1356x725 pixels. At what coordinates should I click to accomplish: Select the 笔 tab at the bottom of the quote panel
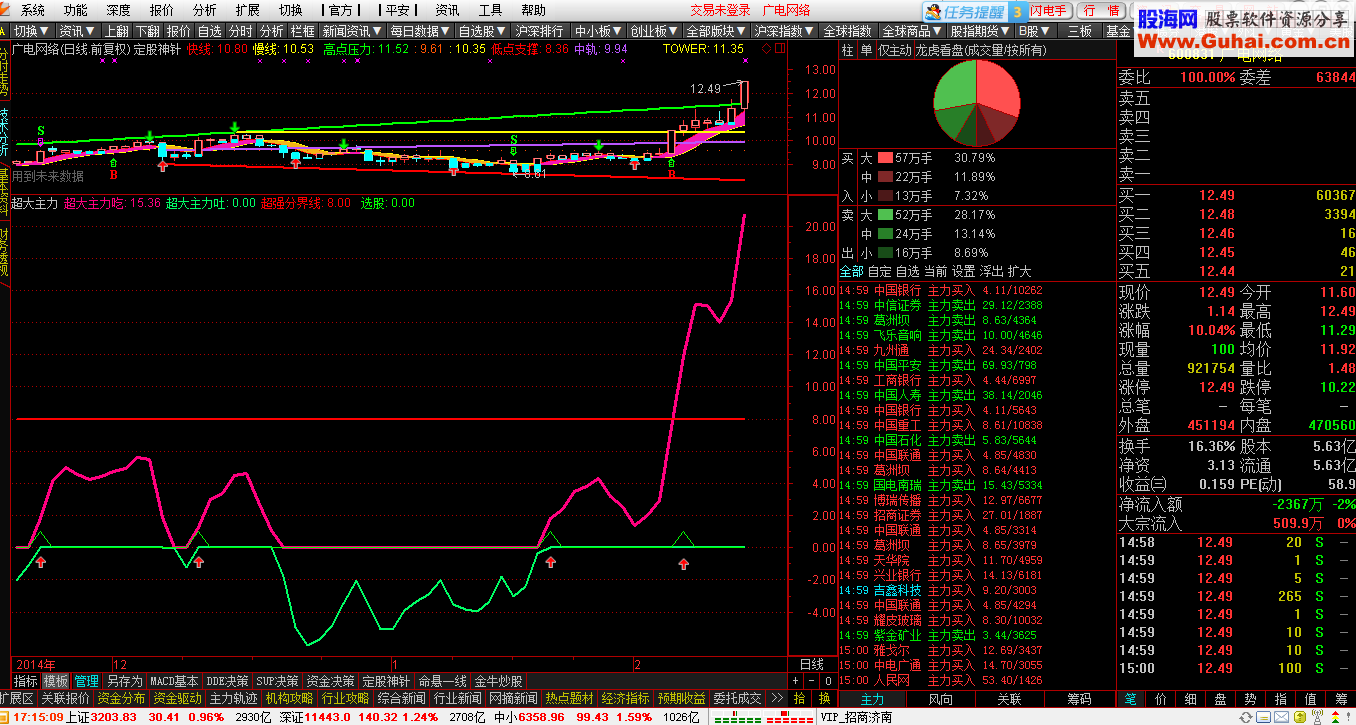[x=1130, y=699]
